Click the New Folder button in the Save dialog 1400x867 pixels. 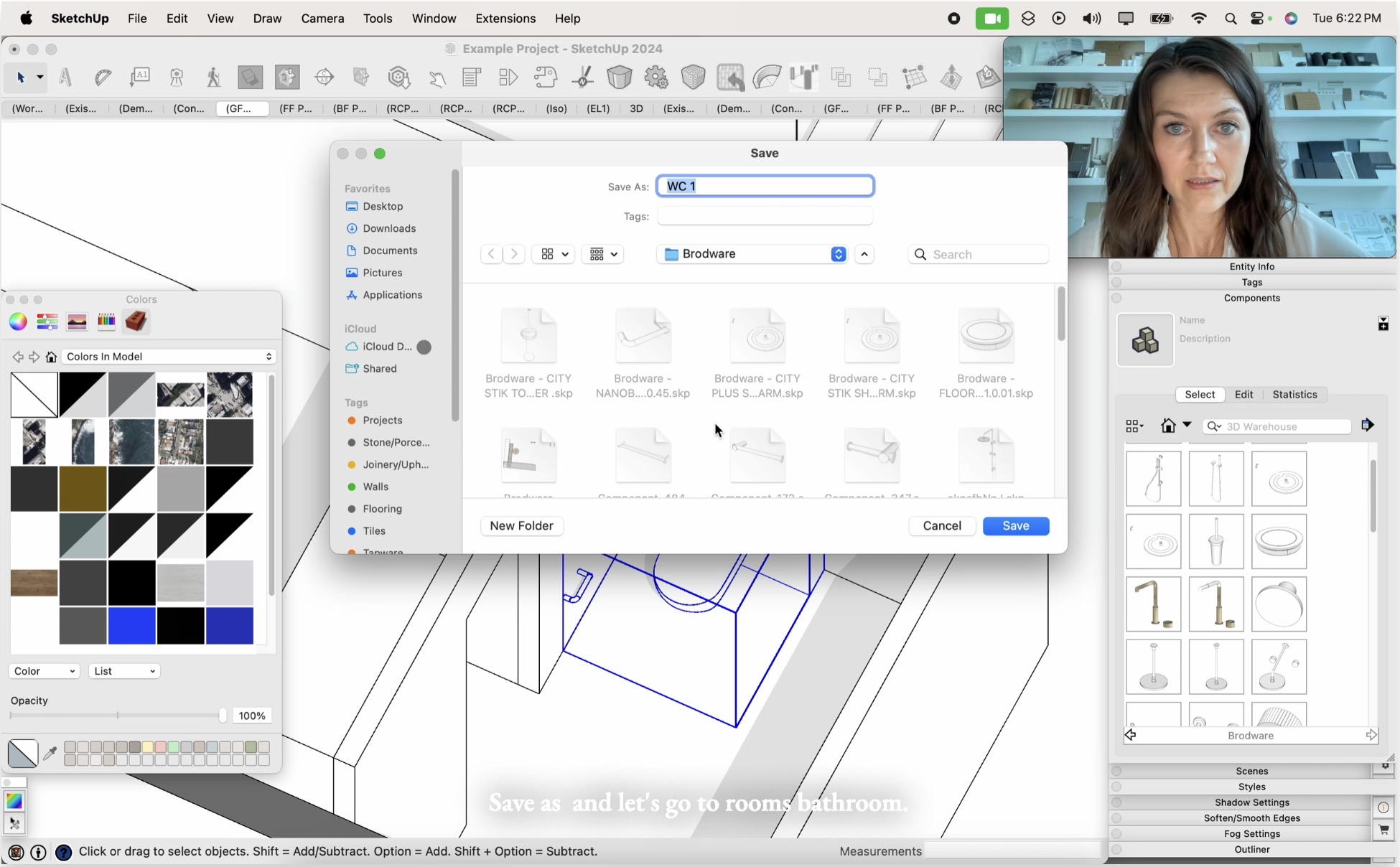522,525
